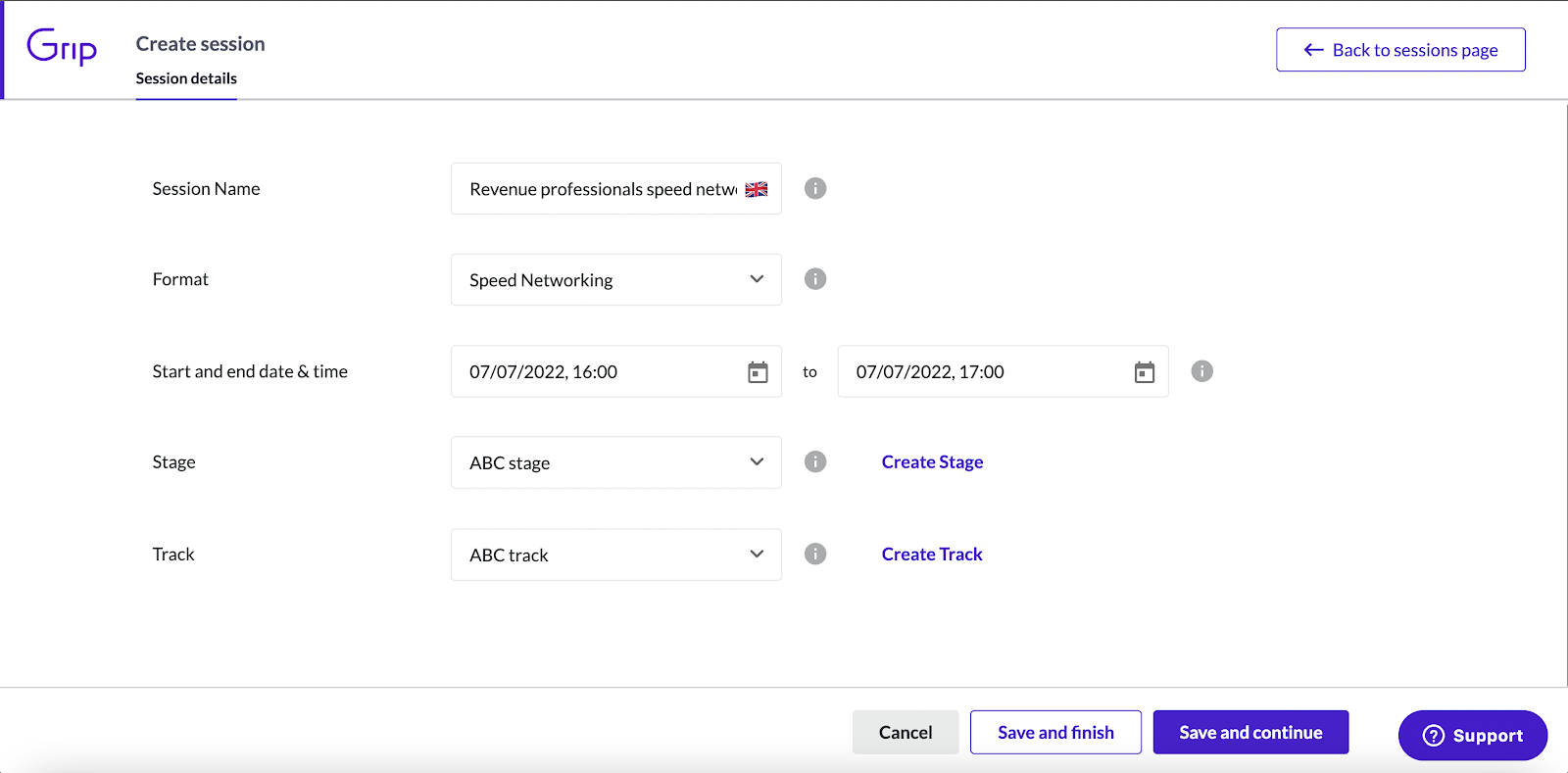Click the Start and end date & time label
The image size is (1568, 773).
(x=250, y=371)
